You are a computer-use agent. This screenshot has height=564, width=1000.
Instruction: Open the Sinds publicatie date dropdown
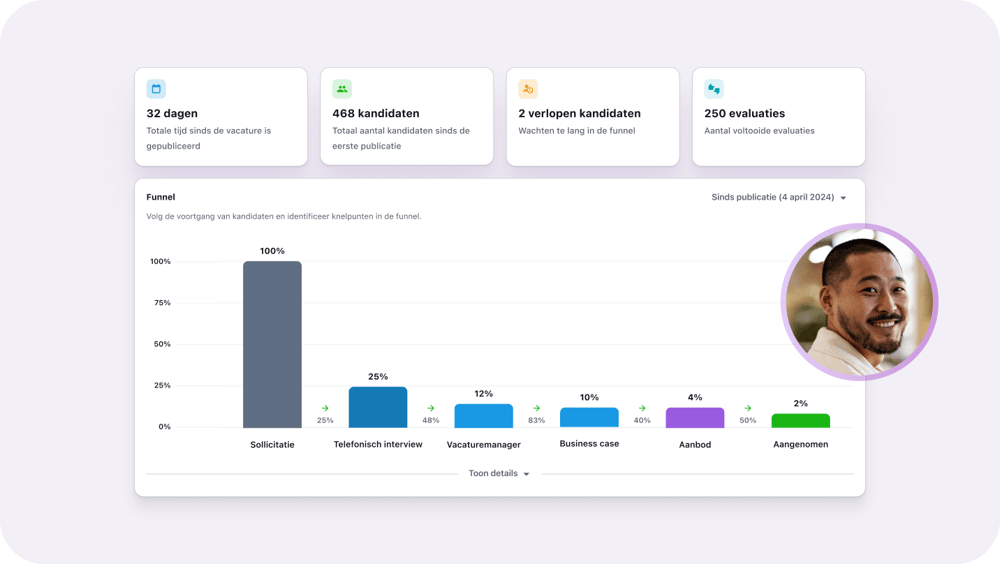tap(779, 198)
